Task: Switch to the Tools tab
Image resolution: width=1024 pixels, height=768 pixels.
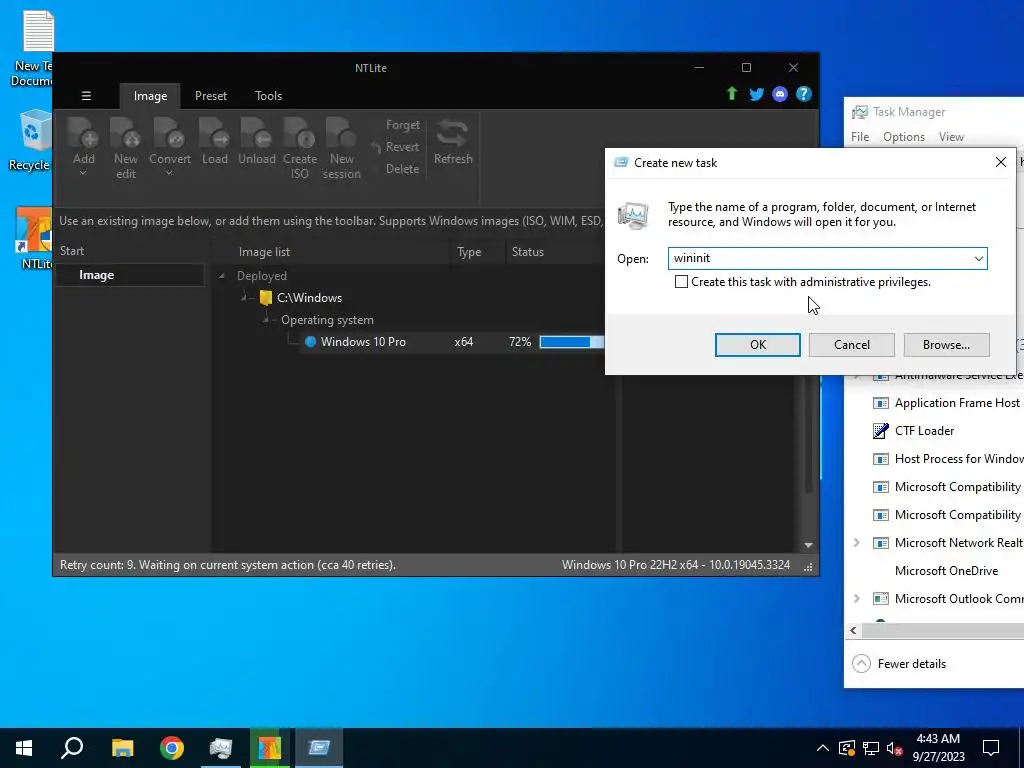Action: (268, 96)
